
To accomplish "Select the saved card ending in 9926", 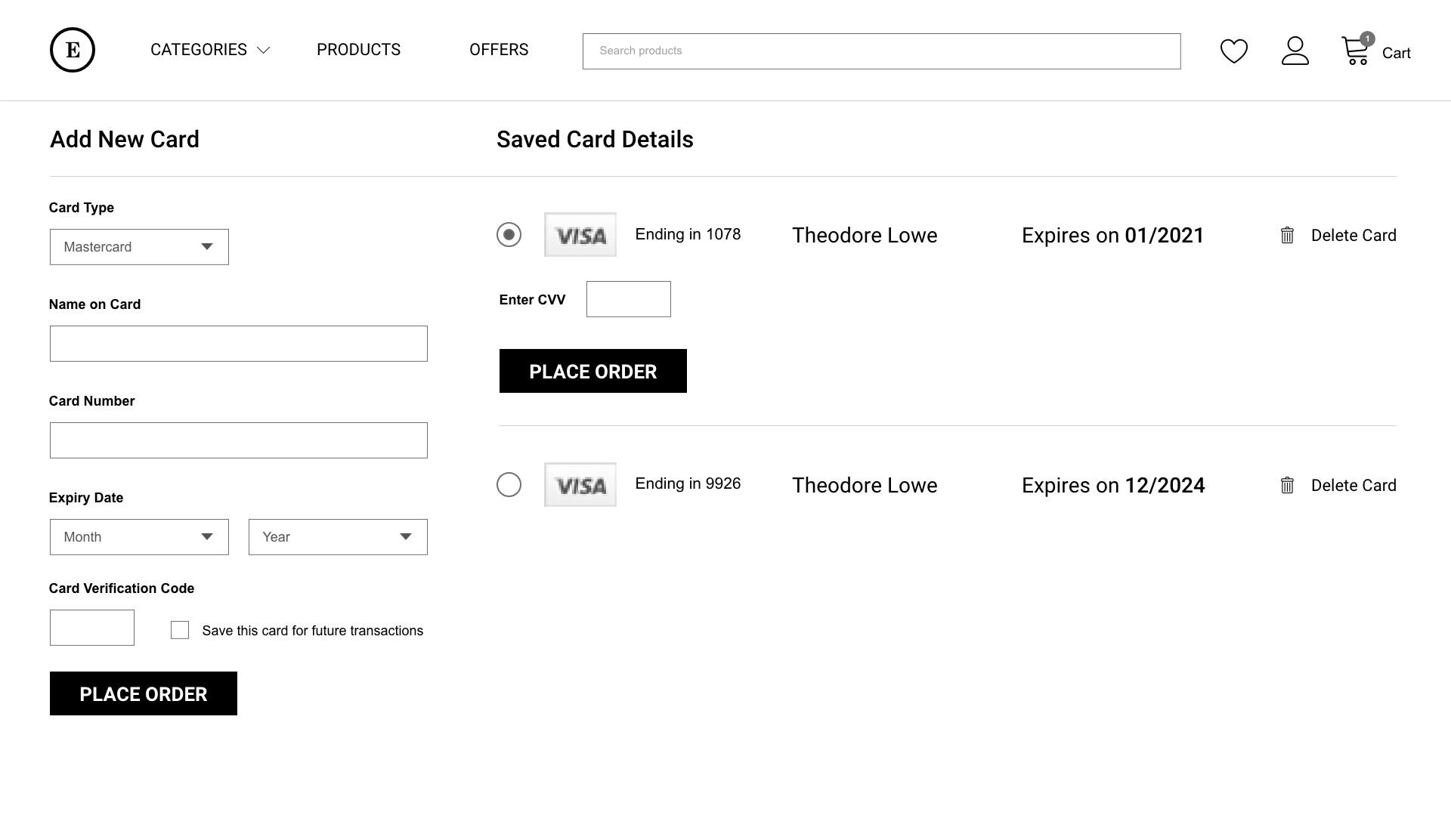I will pos(509,485).
